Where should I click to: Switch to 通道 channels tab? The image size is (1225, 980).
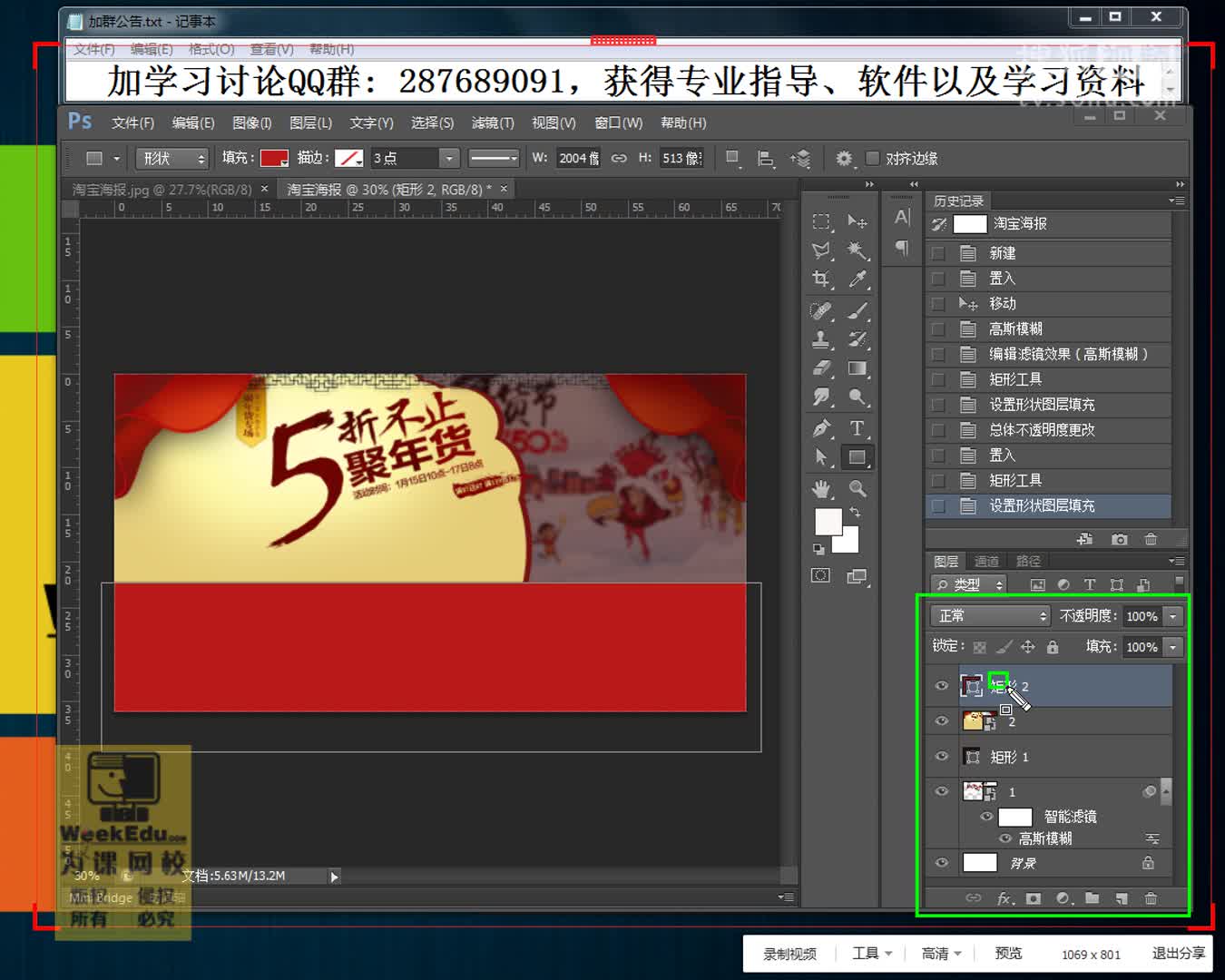[986, 562]
